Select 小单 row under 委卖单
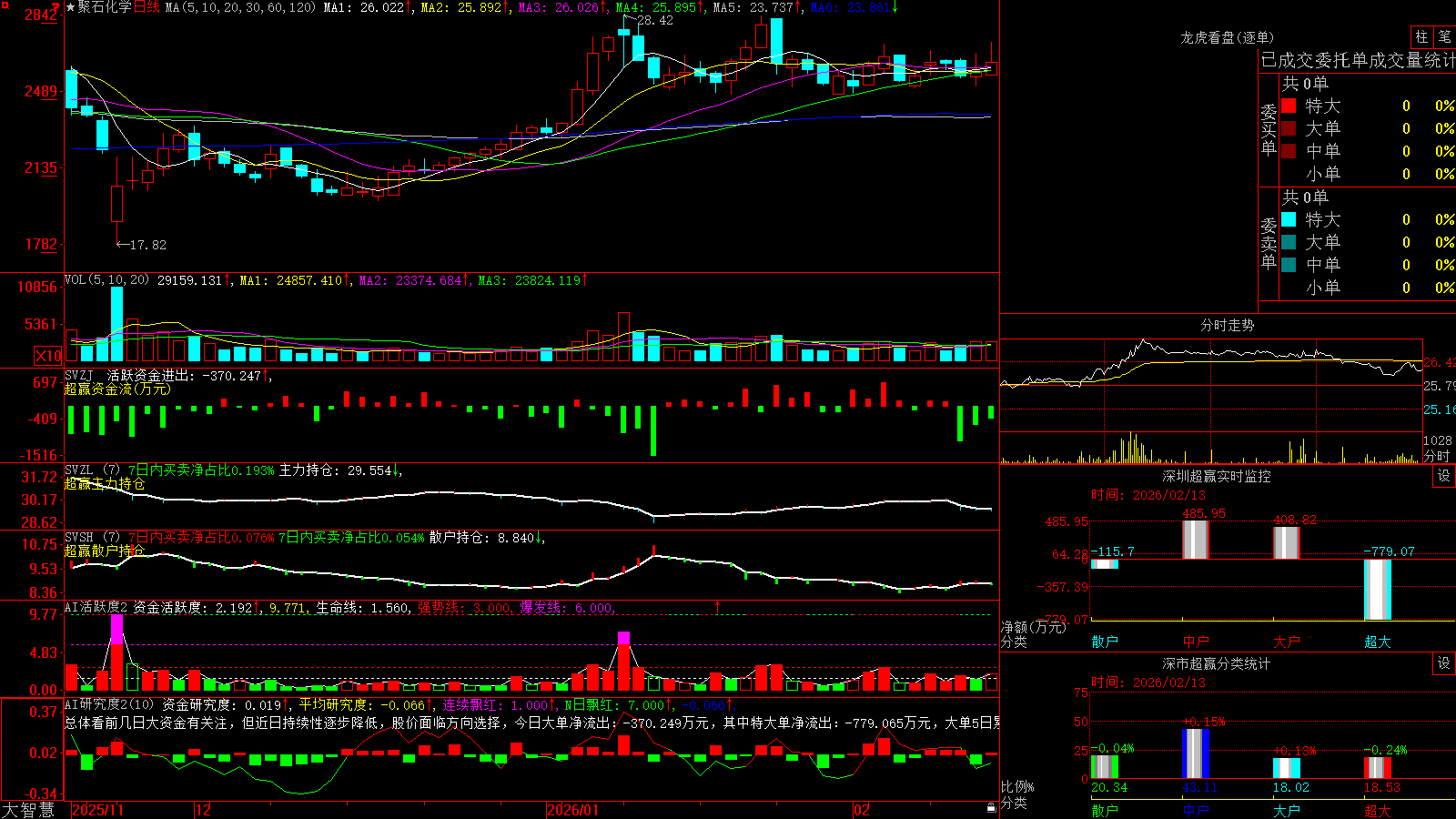This screenshot has height=819, width=1456. pos(1368,288)
